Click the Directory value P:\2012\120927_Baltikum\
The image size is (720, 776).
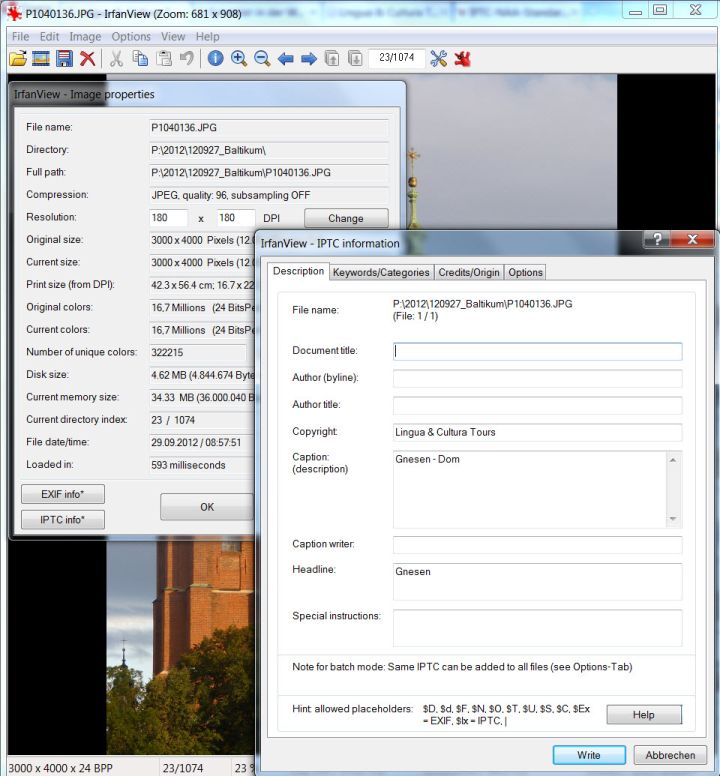tap(269, 150)
